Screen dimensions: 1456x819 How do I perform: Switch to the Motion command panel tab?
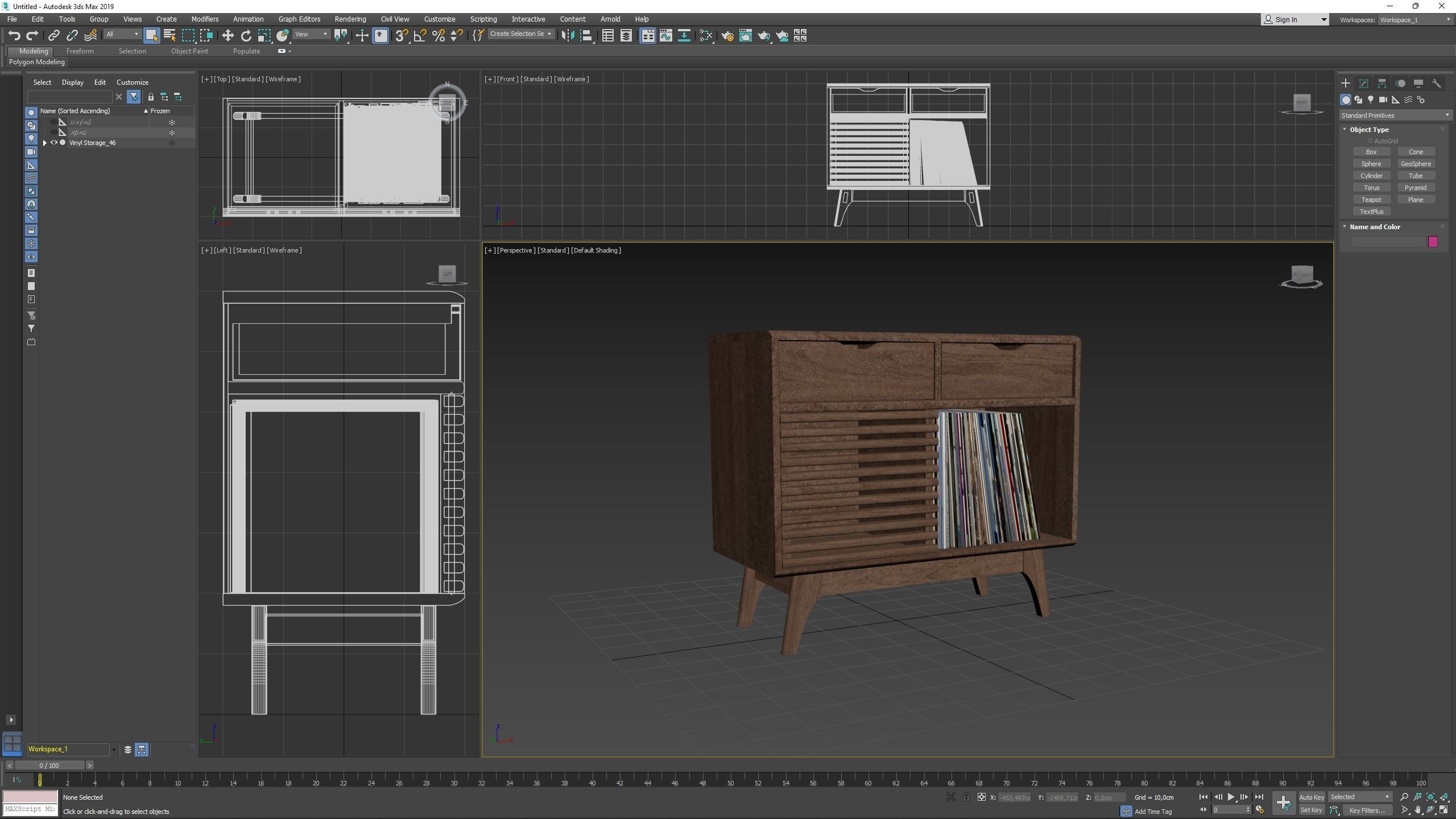point(1400,83)
